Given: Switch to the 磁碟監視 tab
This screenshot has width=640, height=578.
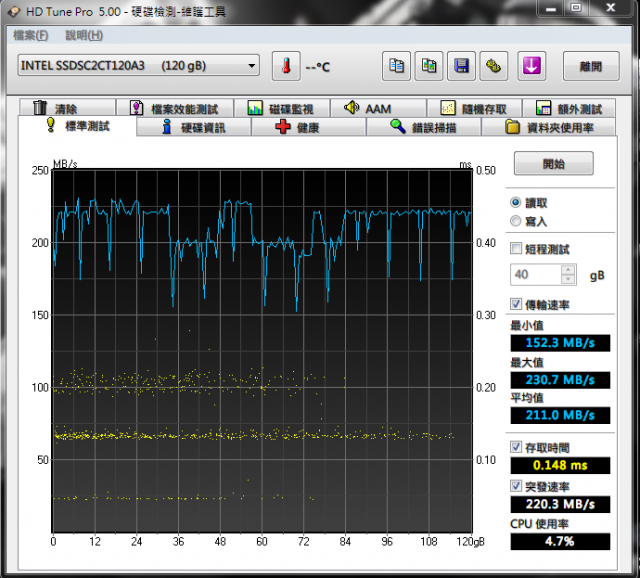Looking at the screenshot, I should pos(282,108).
